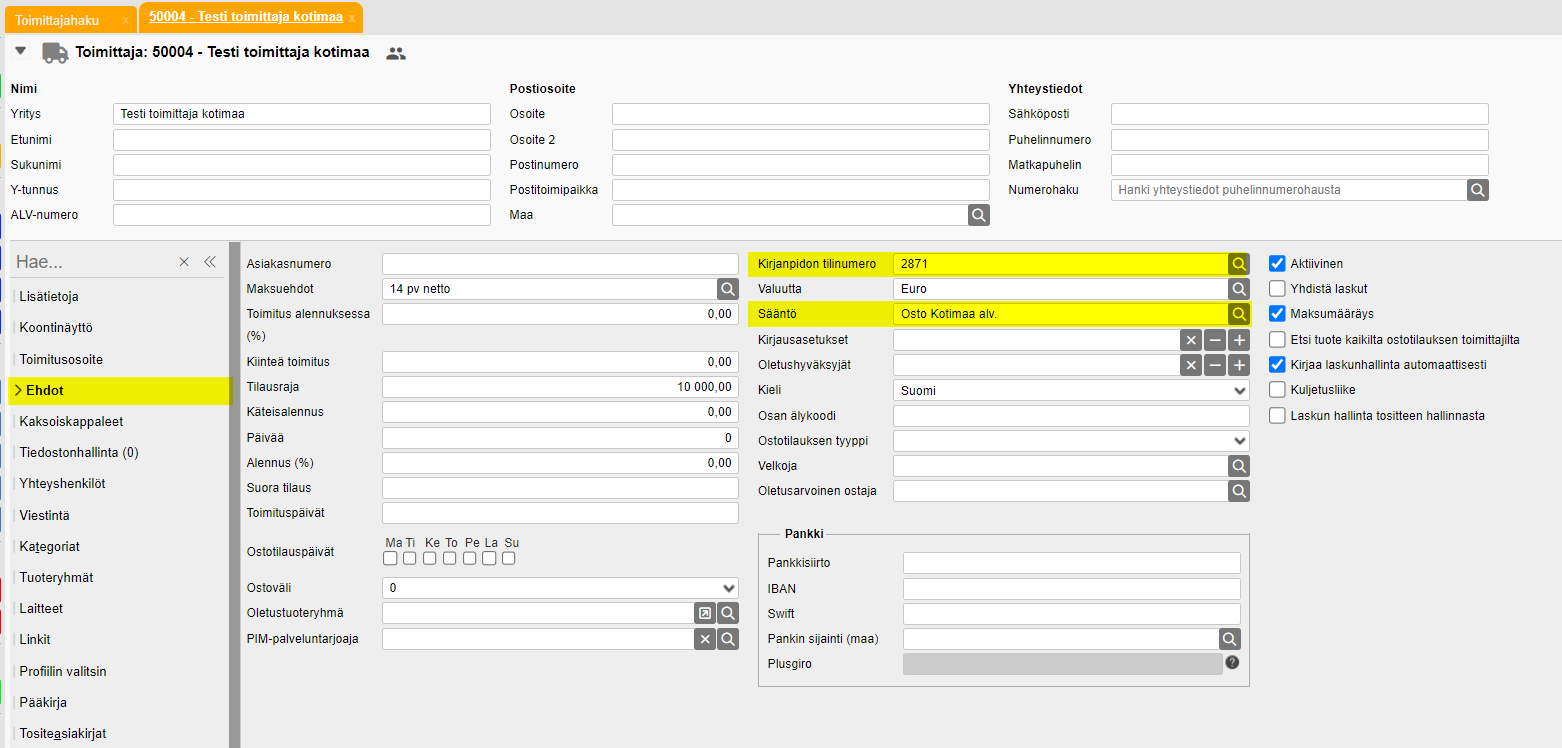Close the Toimittajahaku tab
Screen dimensions: 1562x748
coord(125,20)
